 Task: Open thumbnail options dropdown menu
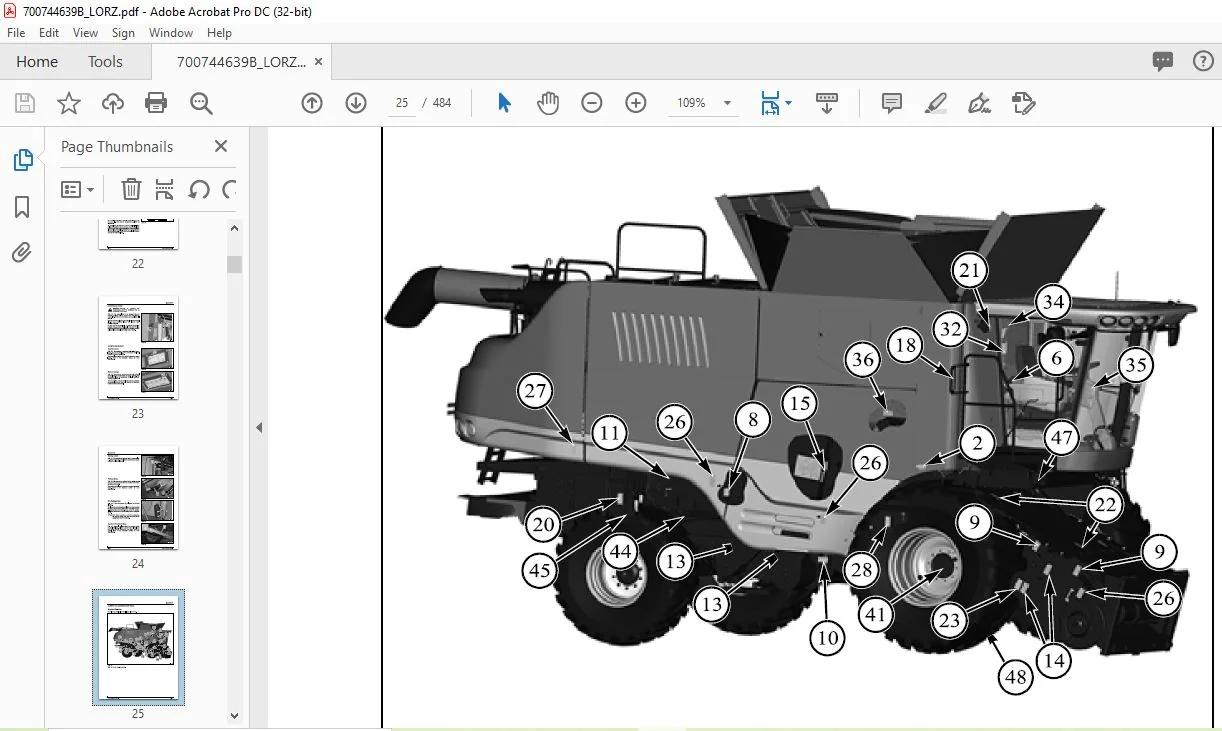point(78,189)
